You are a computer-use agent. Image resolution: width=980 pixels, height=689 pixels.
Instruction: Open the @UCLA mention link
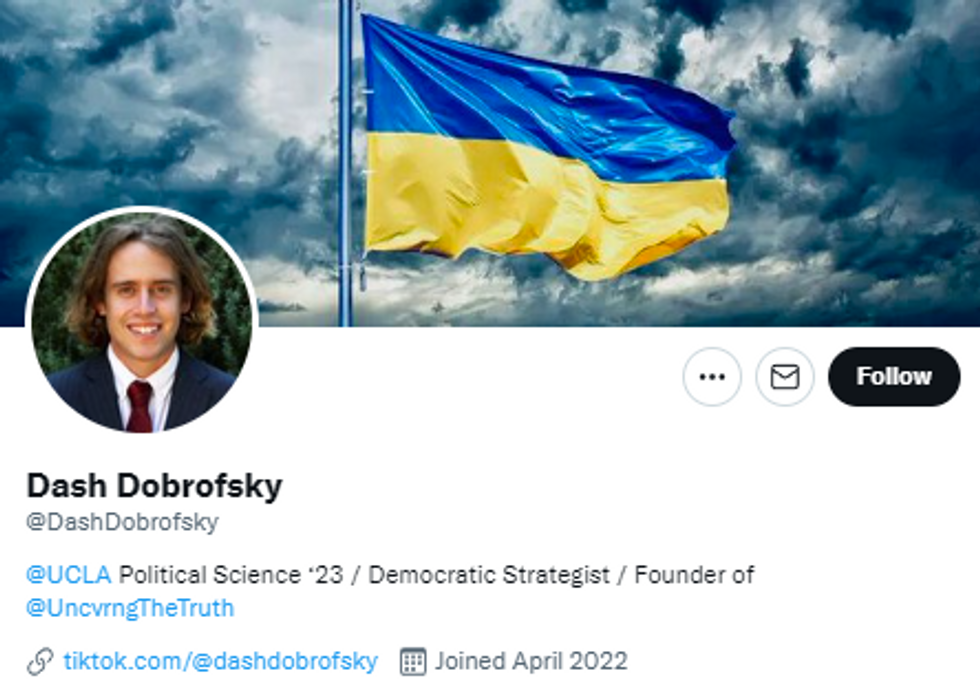click(69, 574)
